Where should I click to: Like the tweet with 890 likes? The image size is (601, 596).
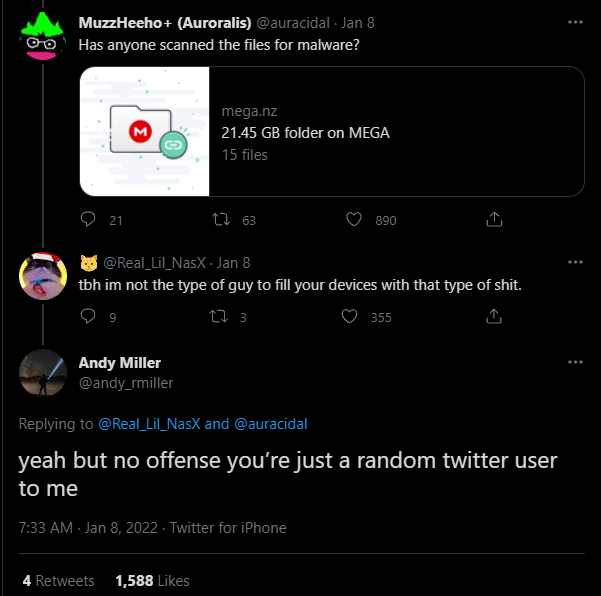click(x=353, y=220)
